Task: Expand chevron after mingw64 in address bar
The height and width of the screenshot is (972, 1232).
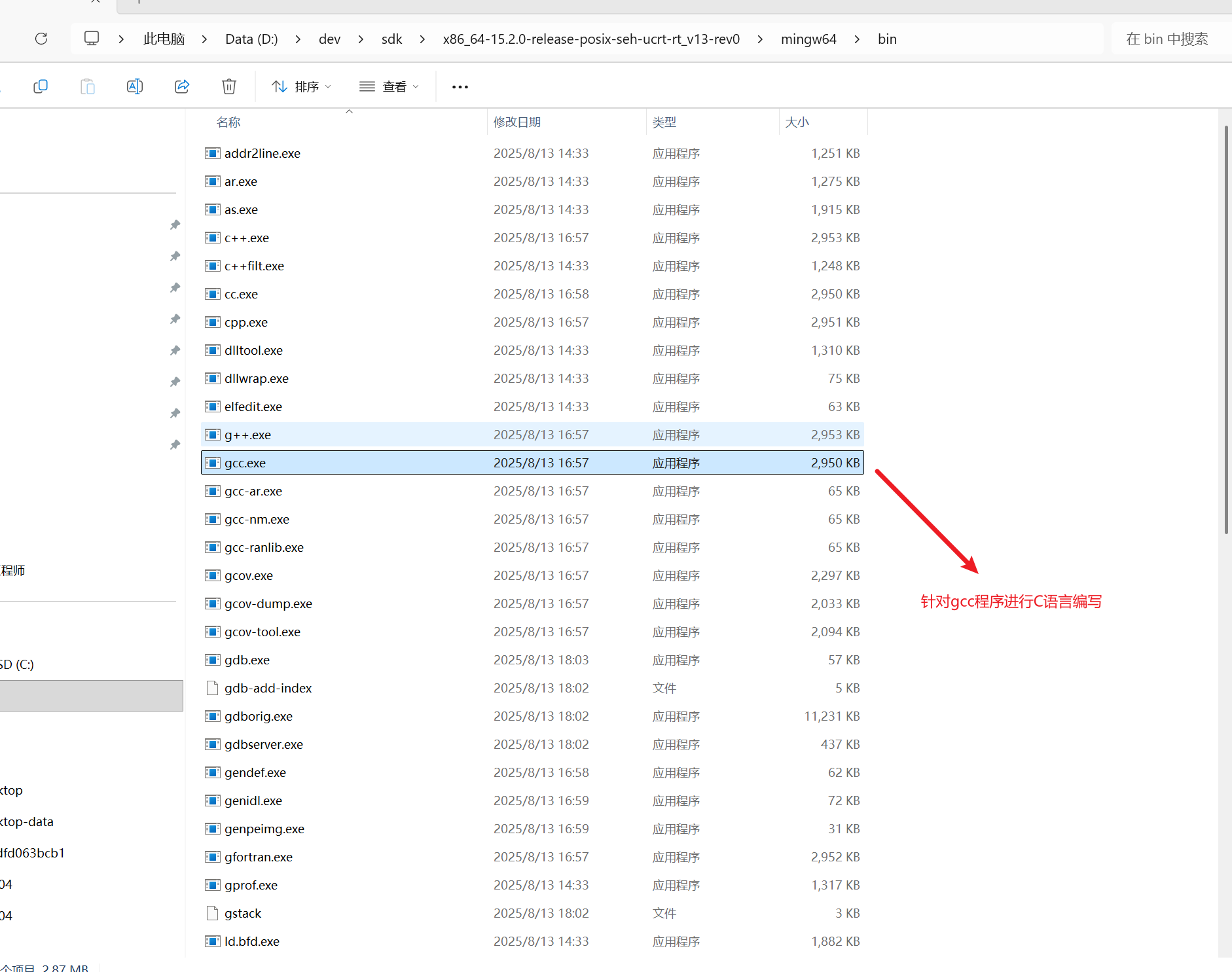Action: (x=858, y=39)
